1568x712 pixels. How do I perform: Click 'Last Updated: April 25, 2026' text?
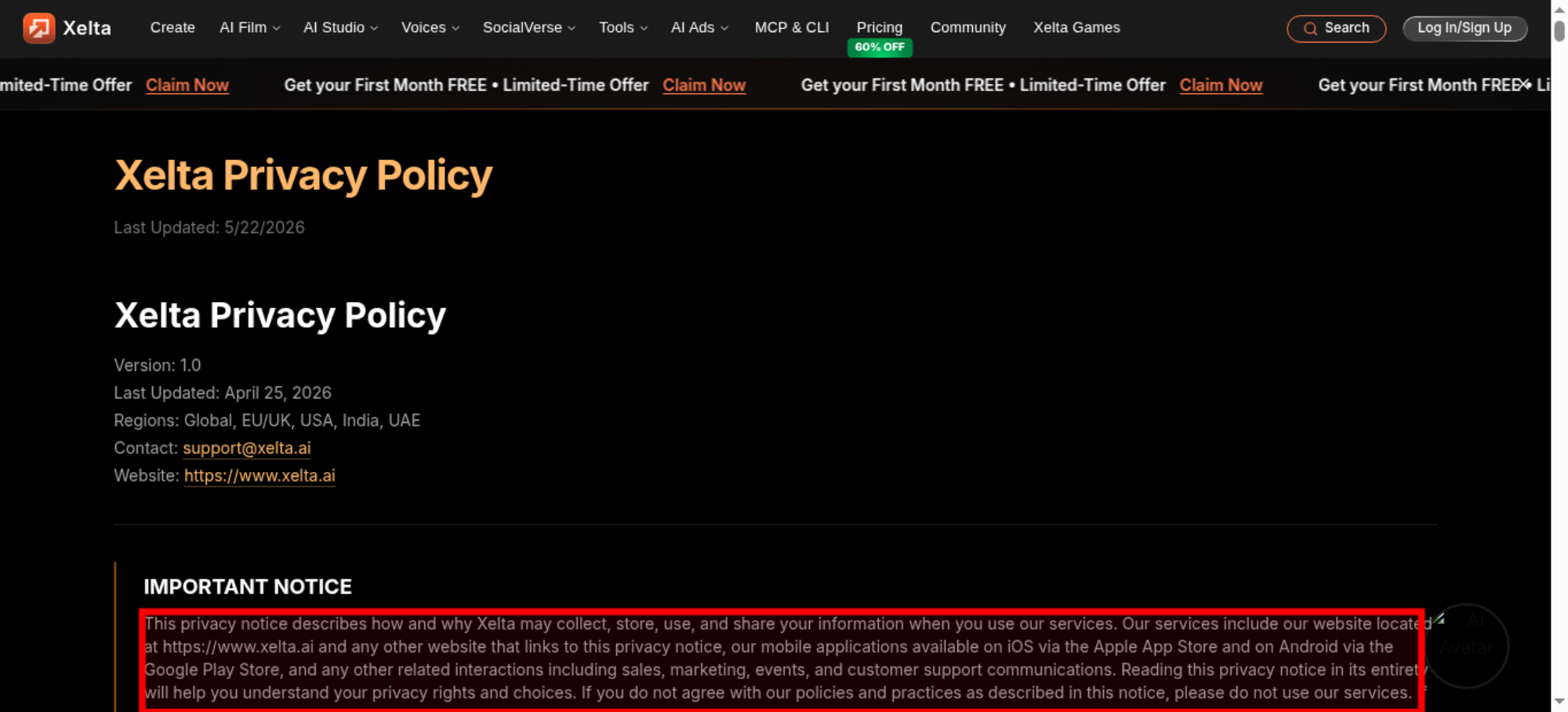(223, 393)
